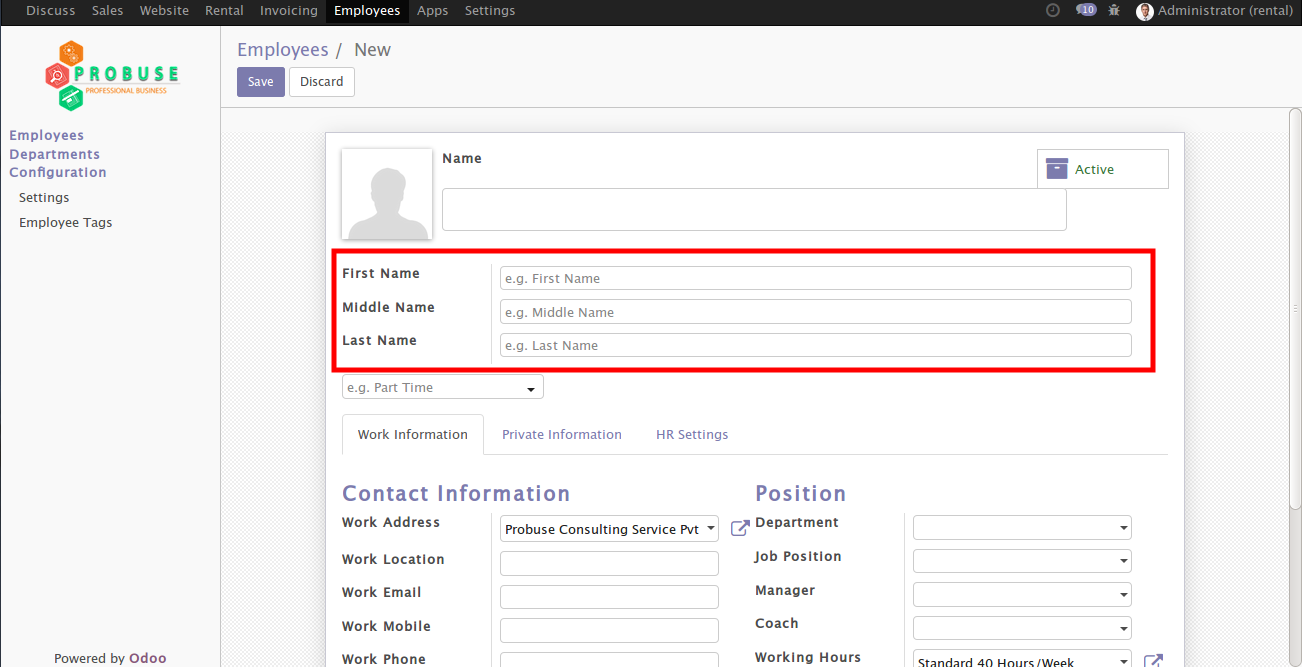Click the debug bug icon in top bar
Image resolution: width=1302 pixels, height=667 pixels.
tap(1114, 10)
